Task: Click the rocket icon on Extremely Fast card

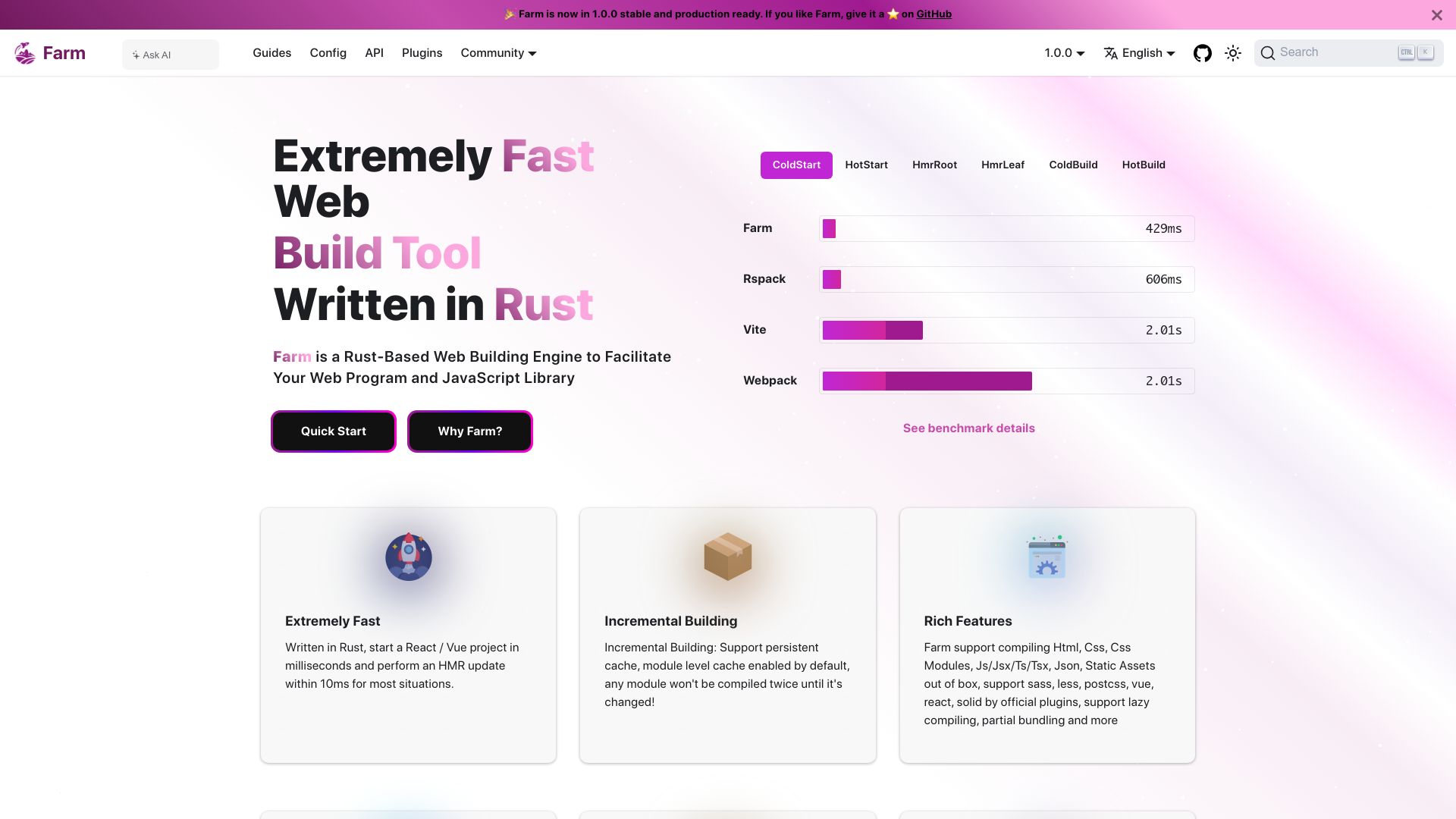Action: coord(409,557)
